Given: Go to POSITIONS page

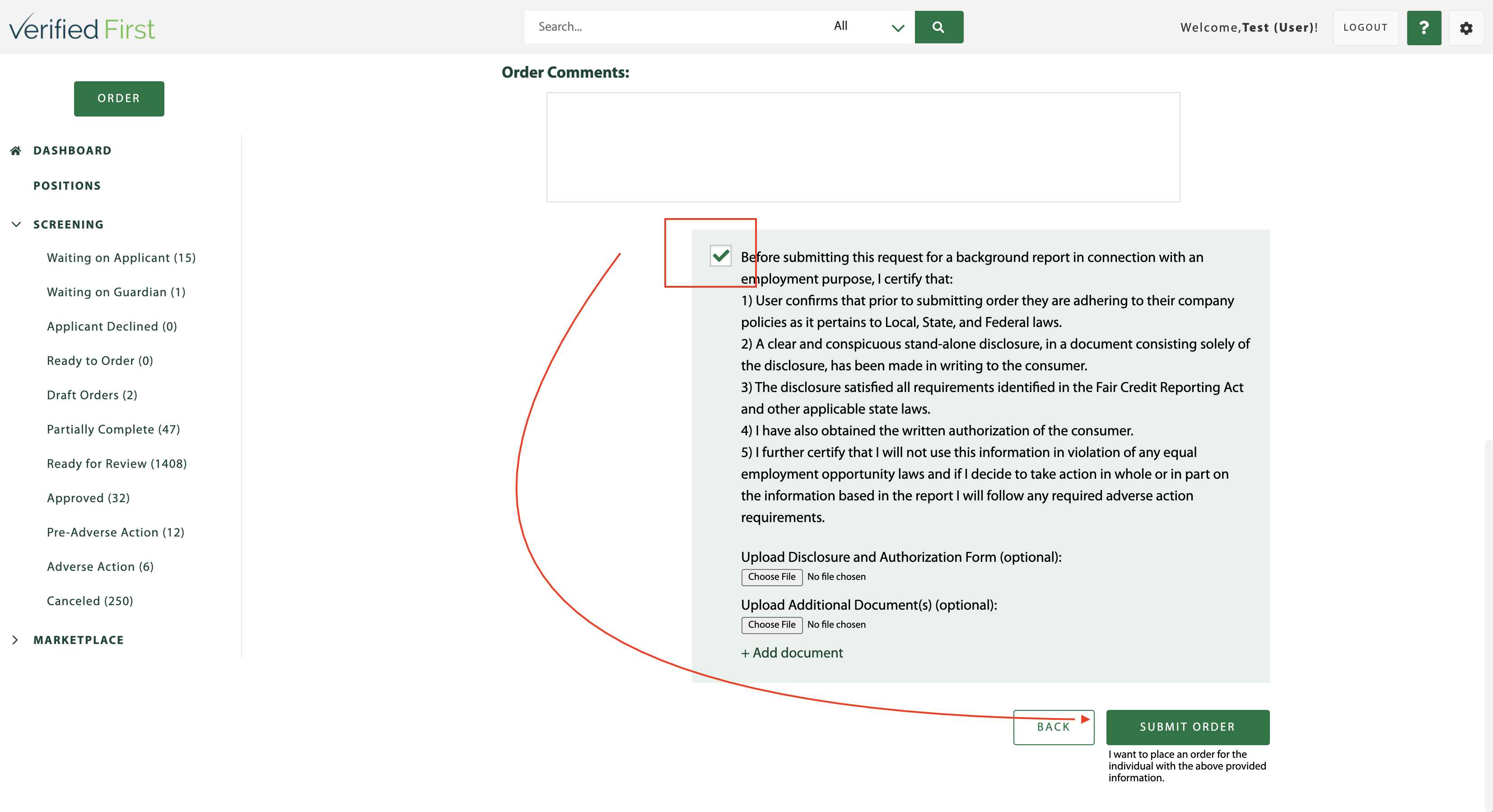Looking at the screenshot, I should coord(67,186).
